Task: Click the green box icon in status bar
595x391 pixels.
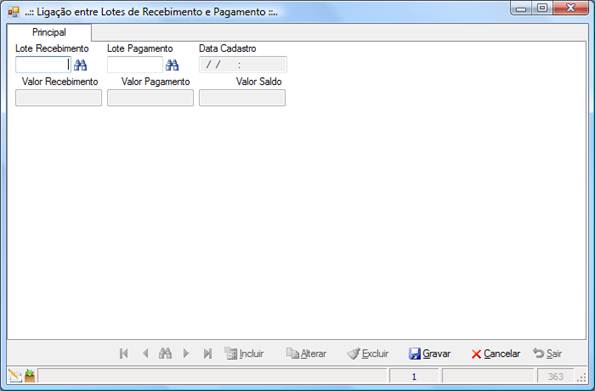Action: point(30,376)
